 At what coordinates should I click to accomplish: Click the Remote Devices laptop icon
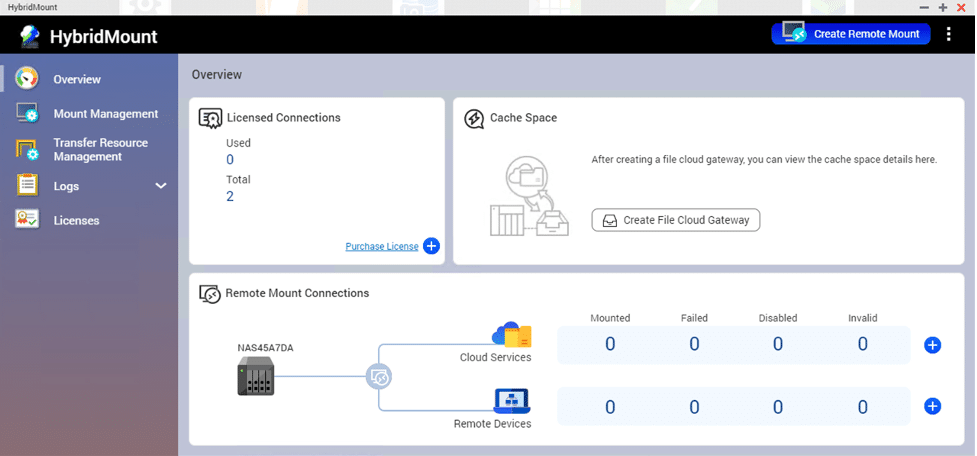512,401
